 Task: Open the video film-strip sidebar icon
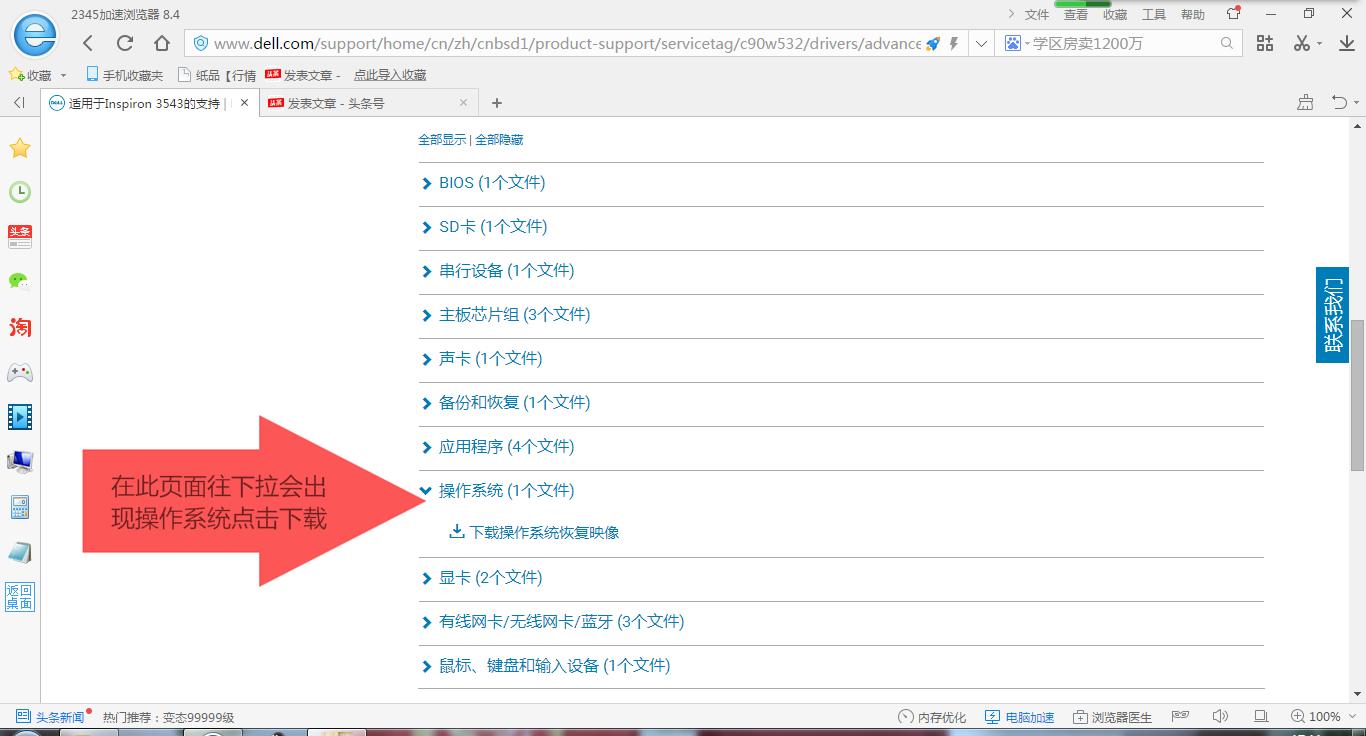pos(20,416)
